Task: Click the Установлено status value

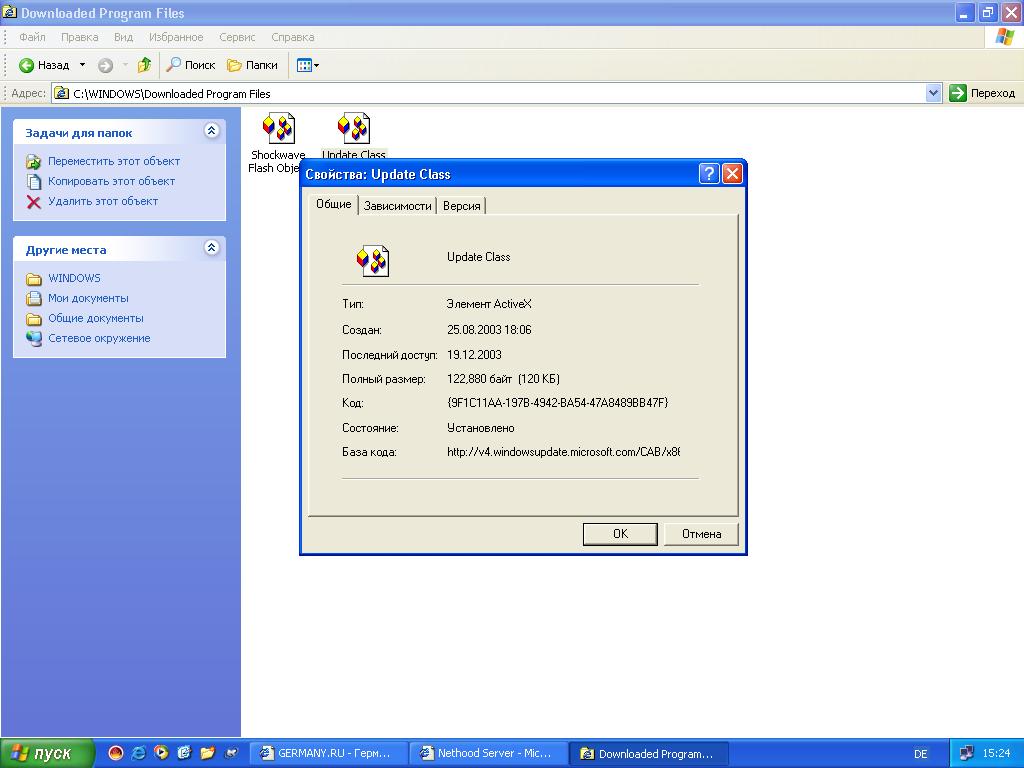Action: click(481, 428)
